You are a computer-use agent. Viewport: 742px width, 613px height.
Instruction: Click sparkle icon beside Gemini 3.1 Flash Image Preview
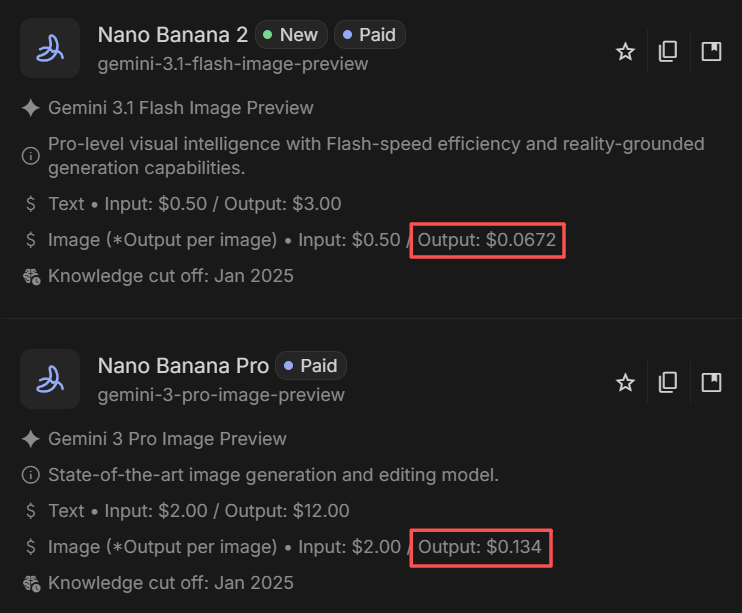(x=30, y=108)
